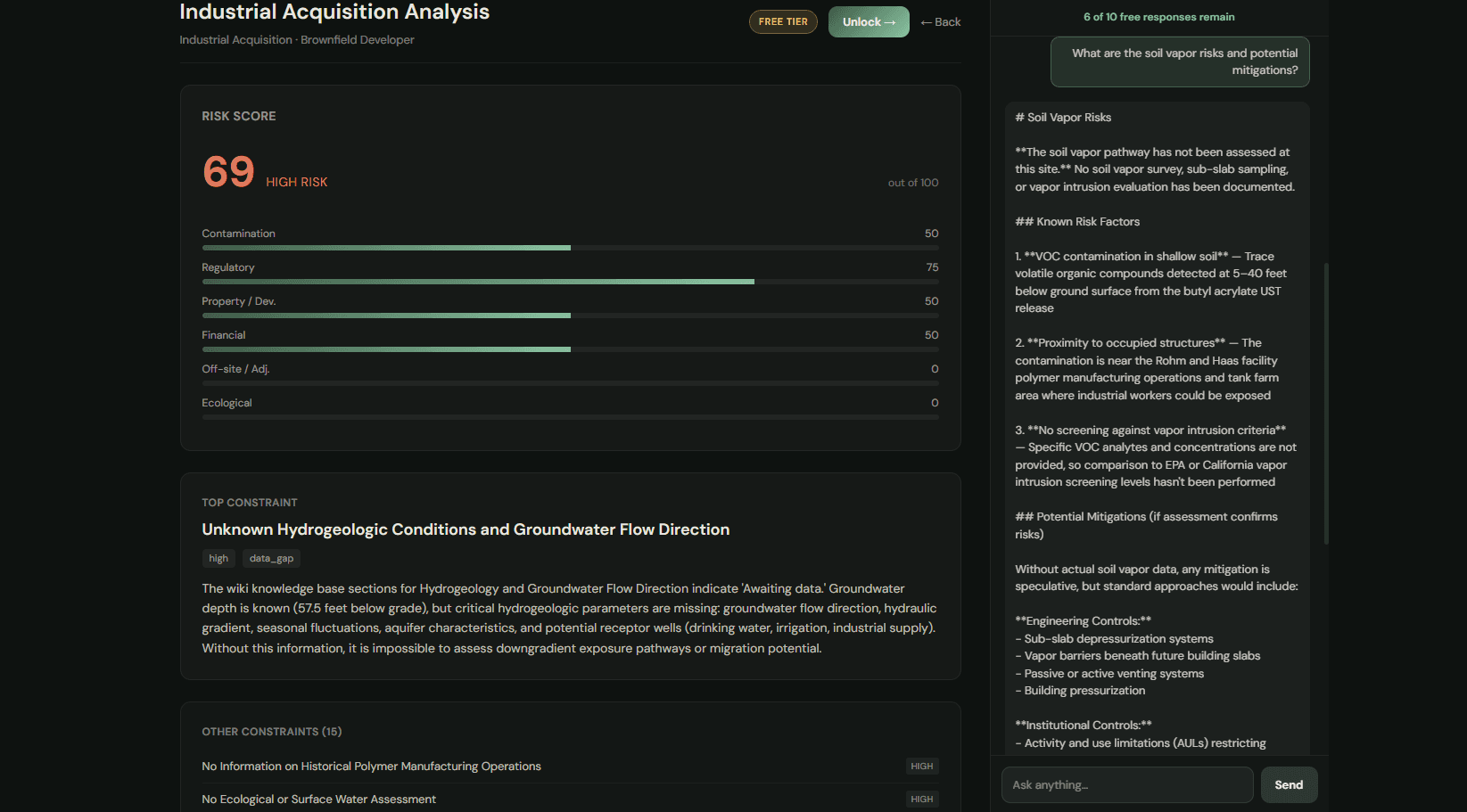Click 'Sub-slab depressurization systems' bullet
This screenshot has height=812, width=1467.
coord(1114,639)
